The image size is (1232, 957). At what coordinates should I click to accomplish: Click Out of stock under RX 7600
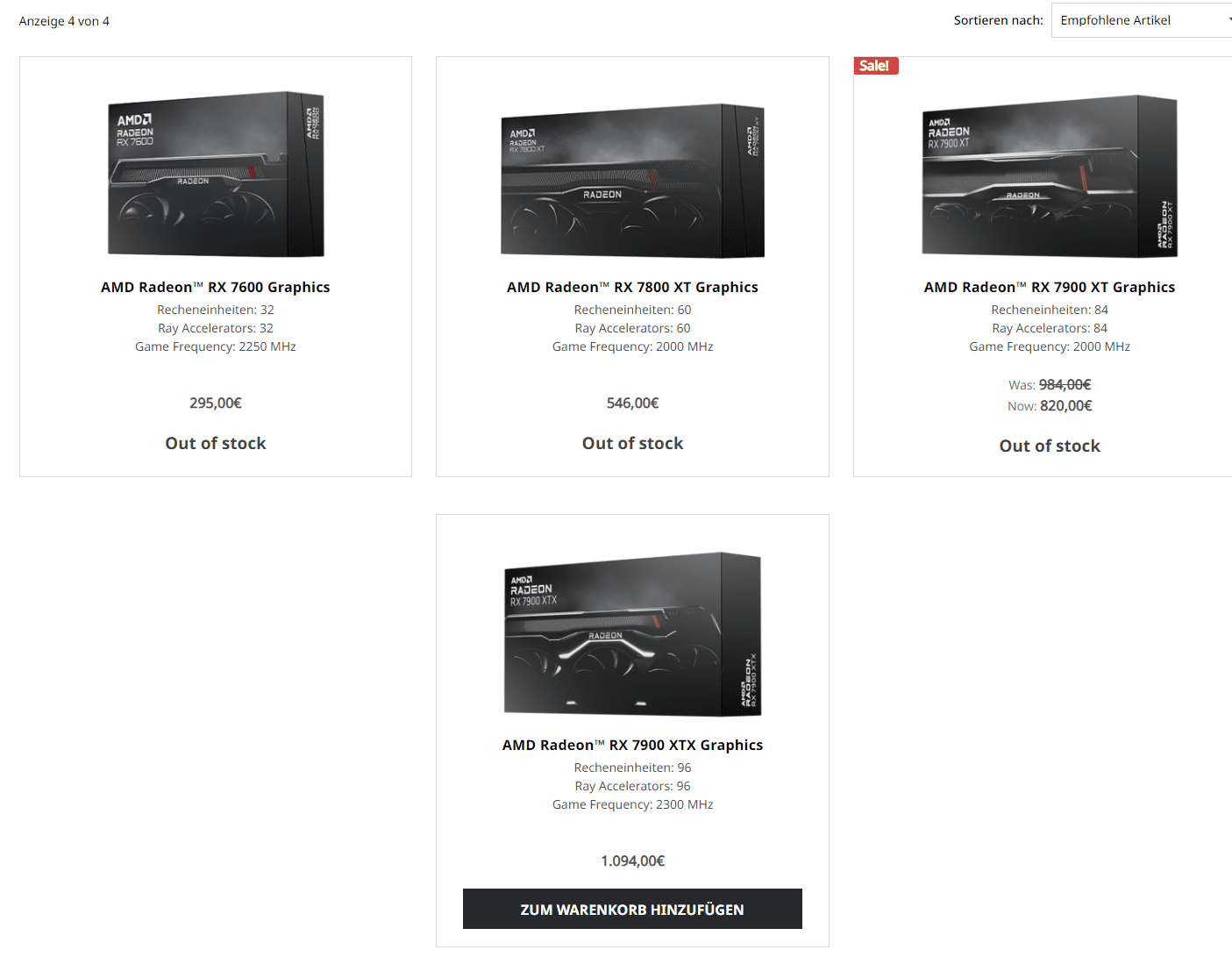216,443
